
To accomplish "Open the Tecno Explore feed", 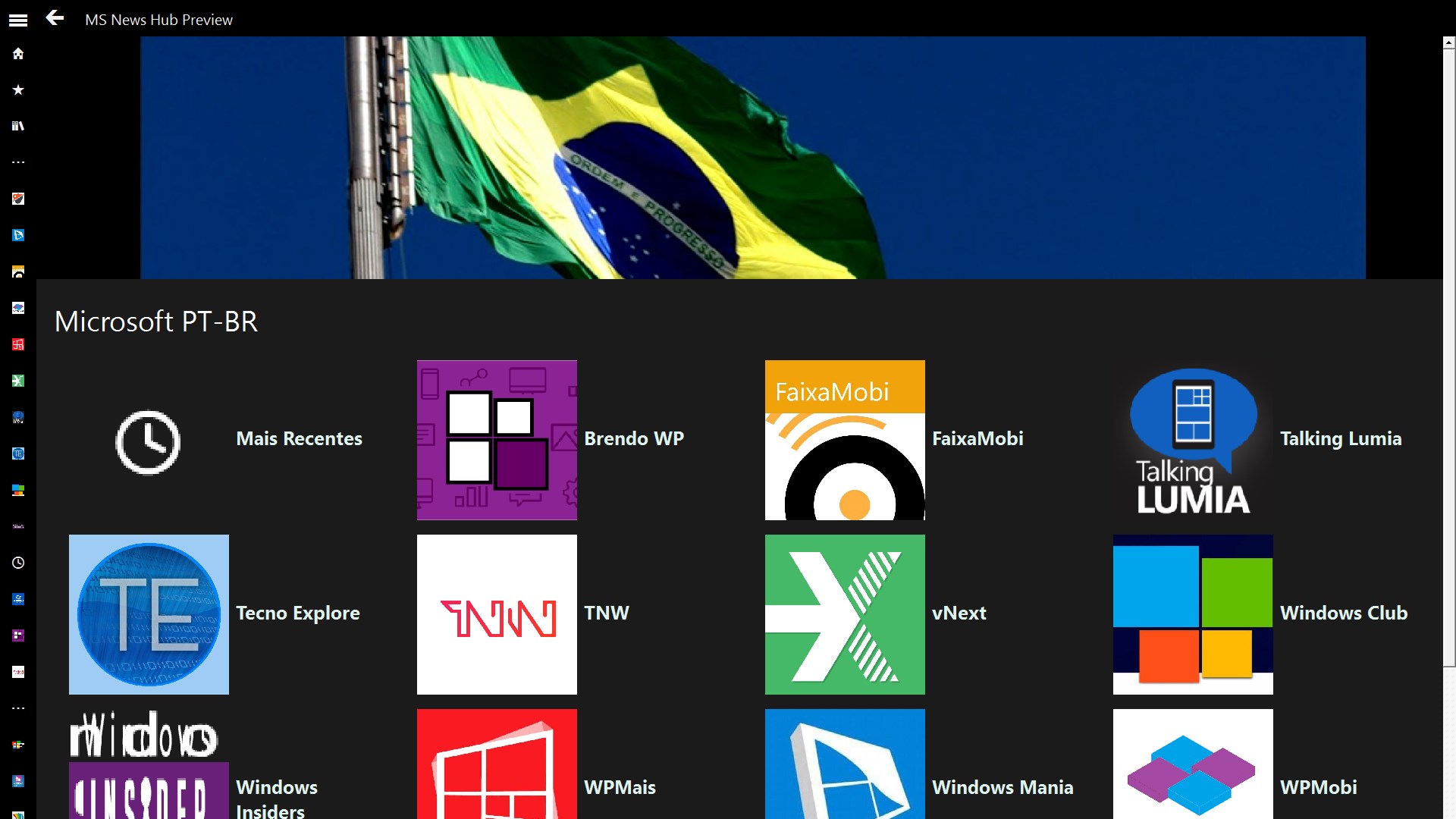I will 149,614.
